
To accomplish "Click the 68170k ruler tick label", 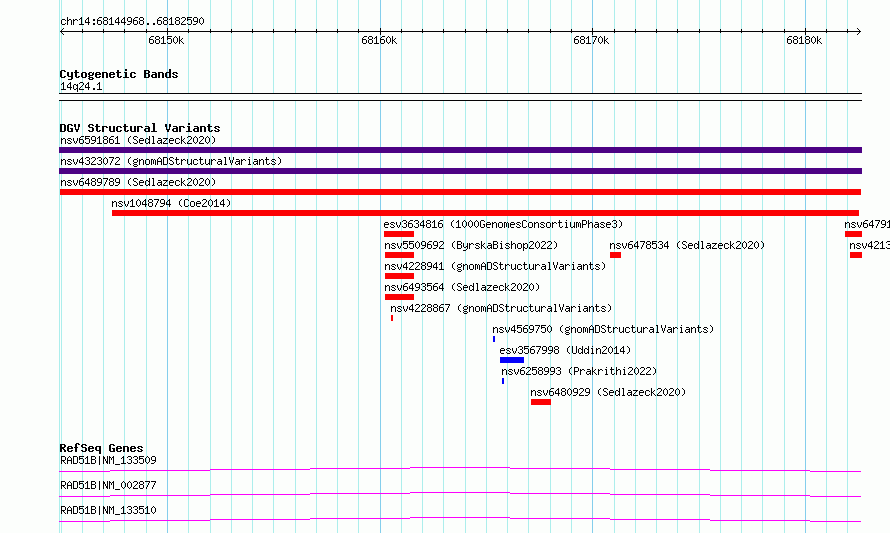I will pyautogui.click(x=591, y=40).
